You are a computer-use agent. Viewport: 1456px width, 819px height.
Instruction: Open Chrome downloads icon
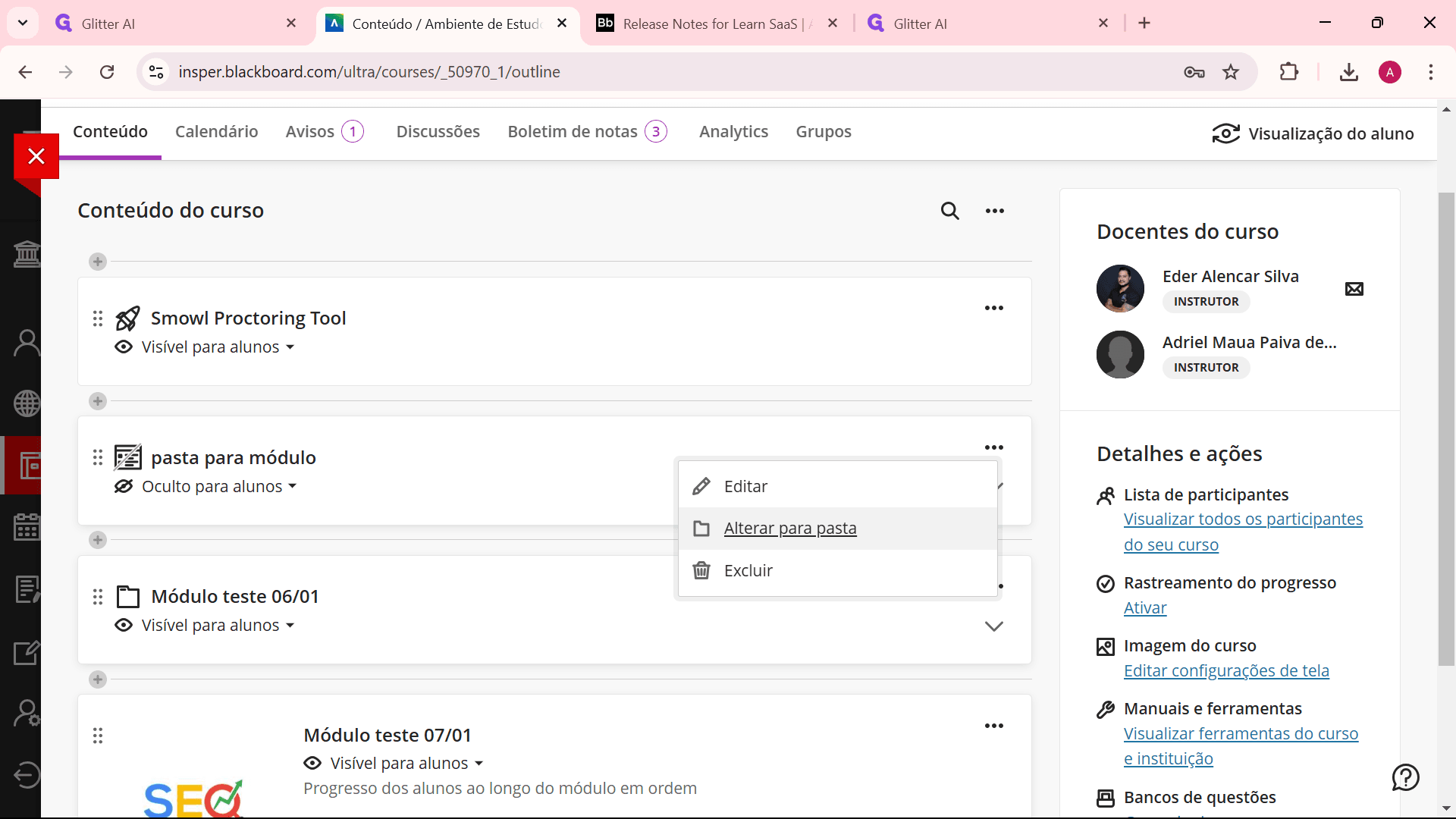tap(1348, 72)
